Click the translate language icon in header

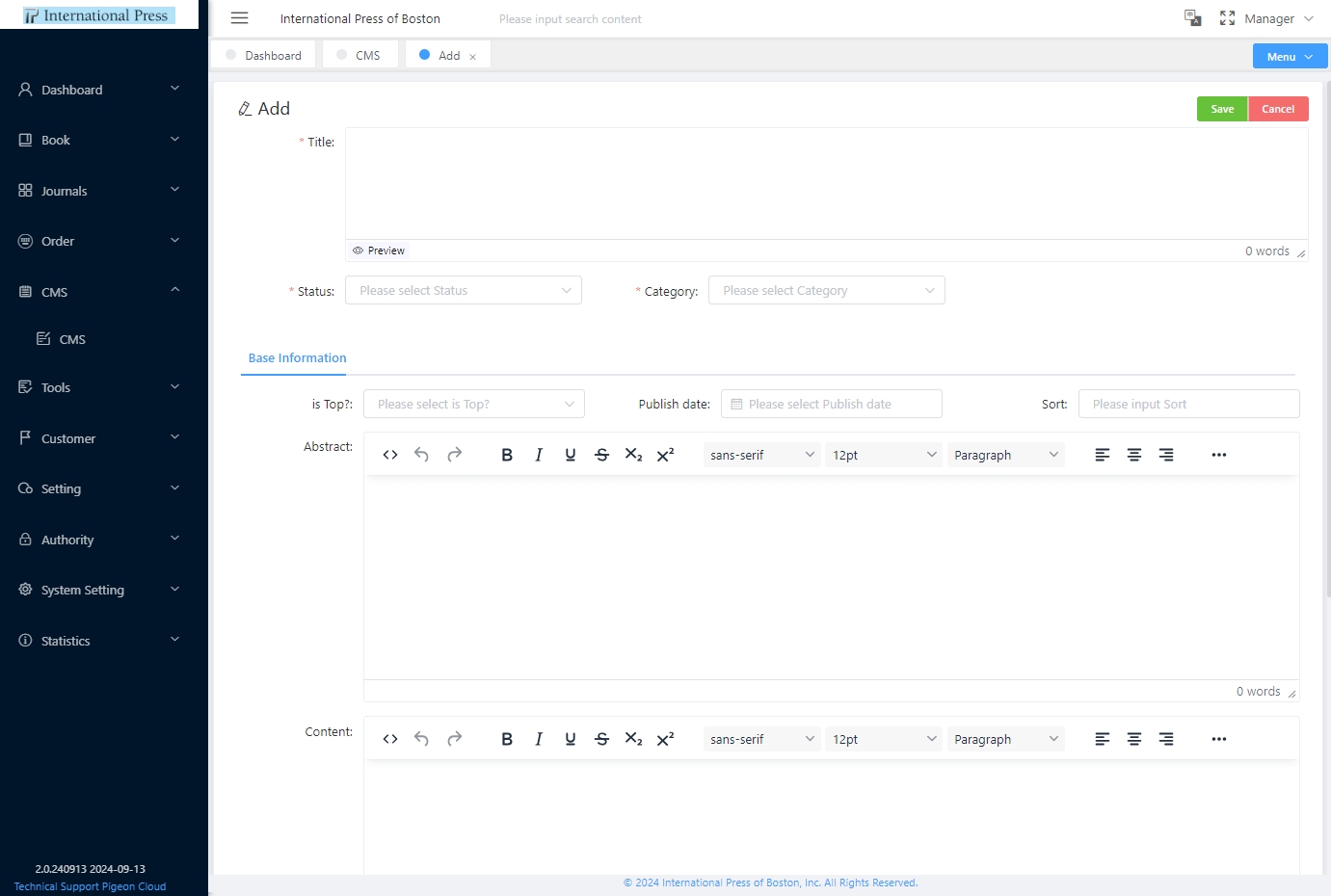pos(1192,18)
